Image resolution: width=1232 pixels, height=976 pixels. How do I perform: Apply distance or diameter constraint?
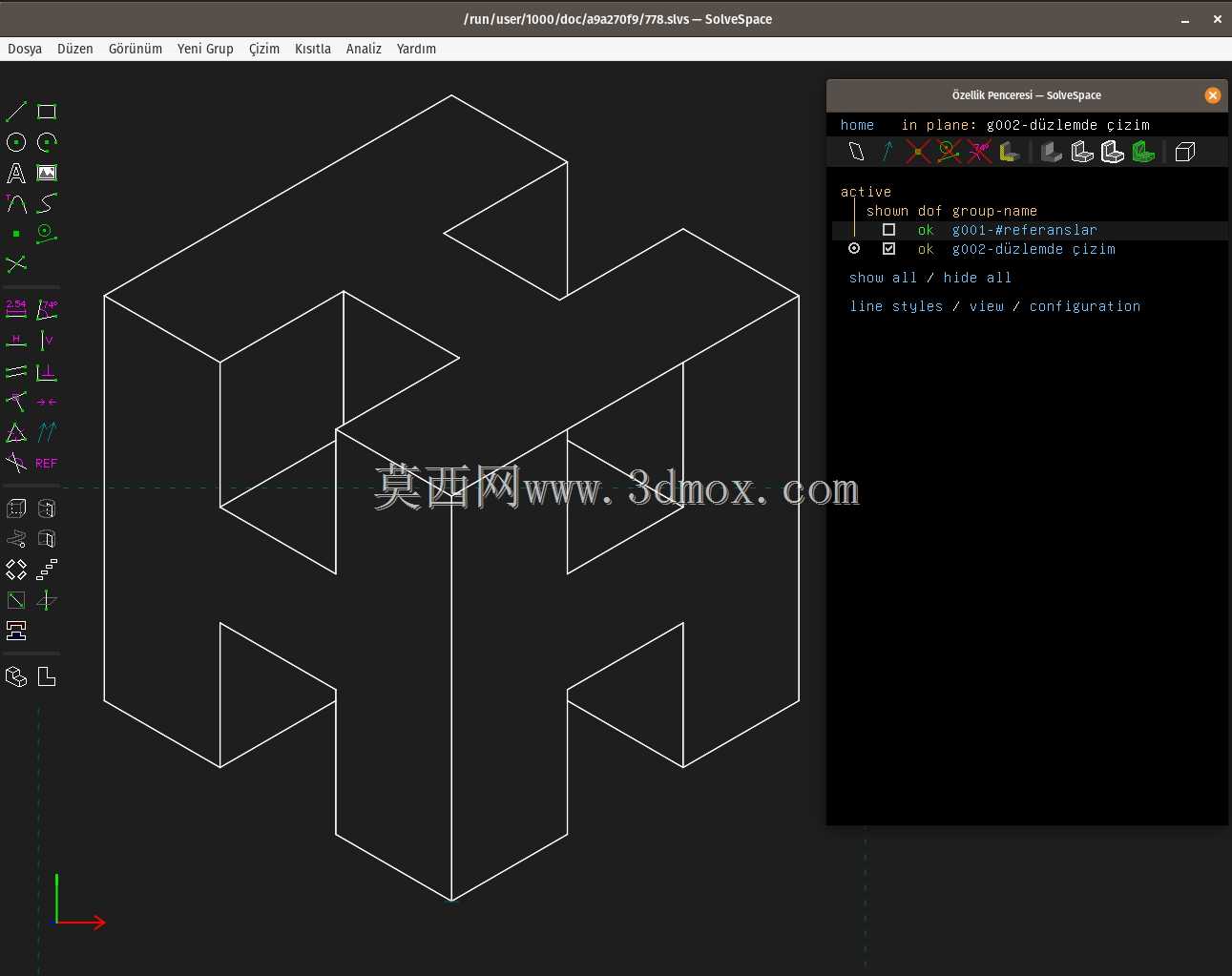coord(16,309)
